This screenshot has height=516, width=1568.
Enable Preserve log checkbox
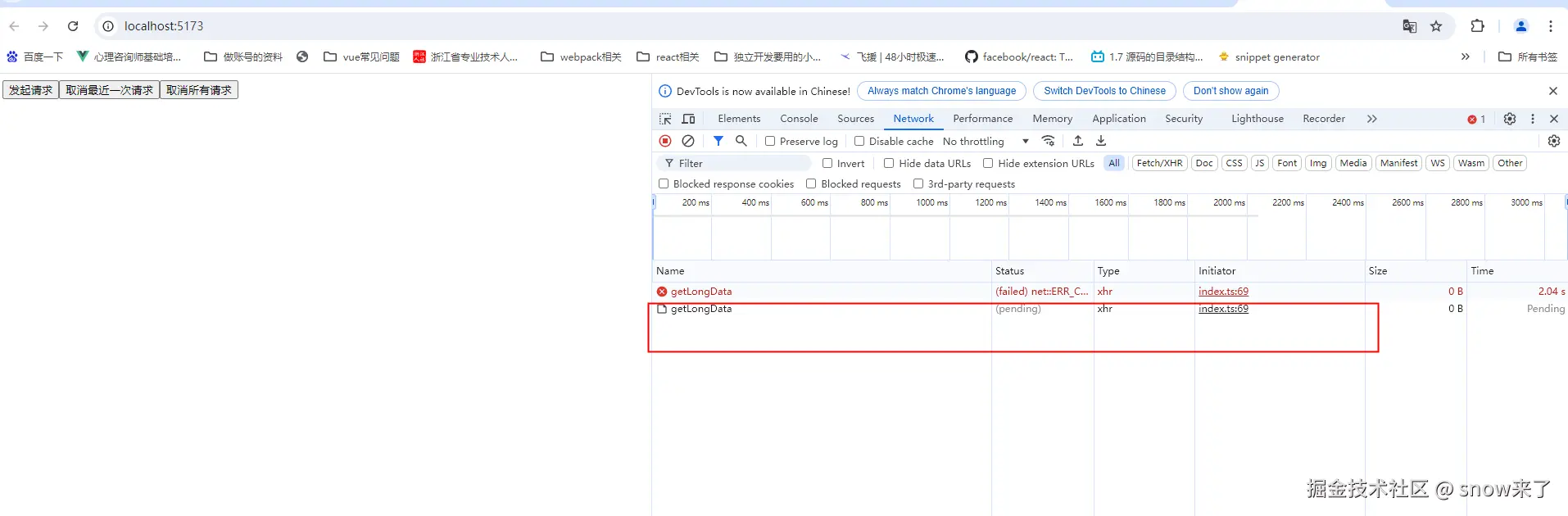click(x=770, y=141)
